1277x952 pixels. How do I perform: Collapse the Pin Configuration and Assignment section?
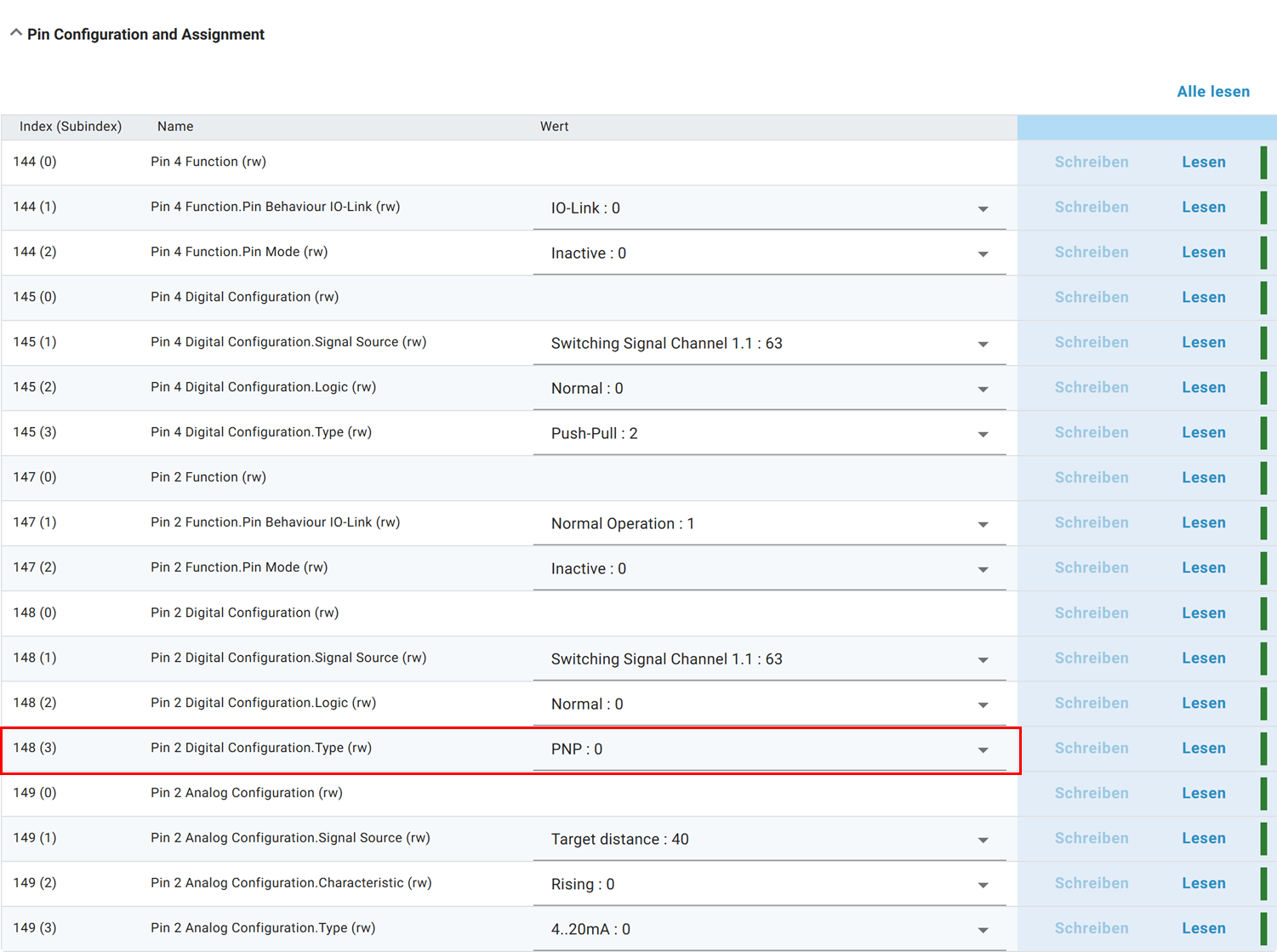16,33
